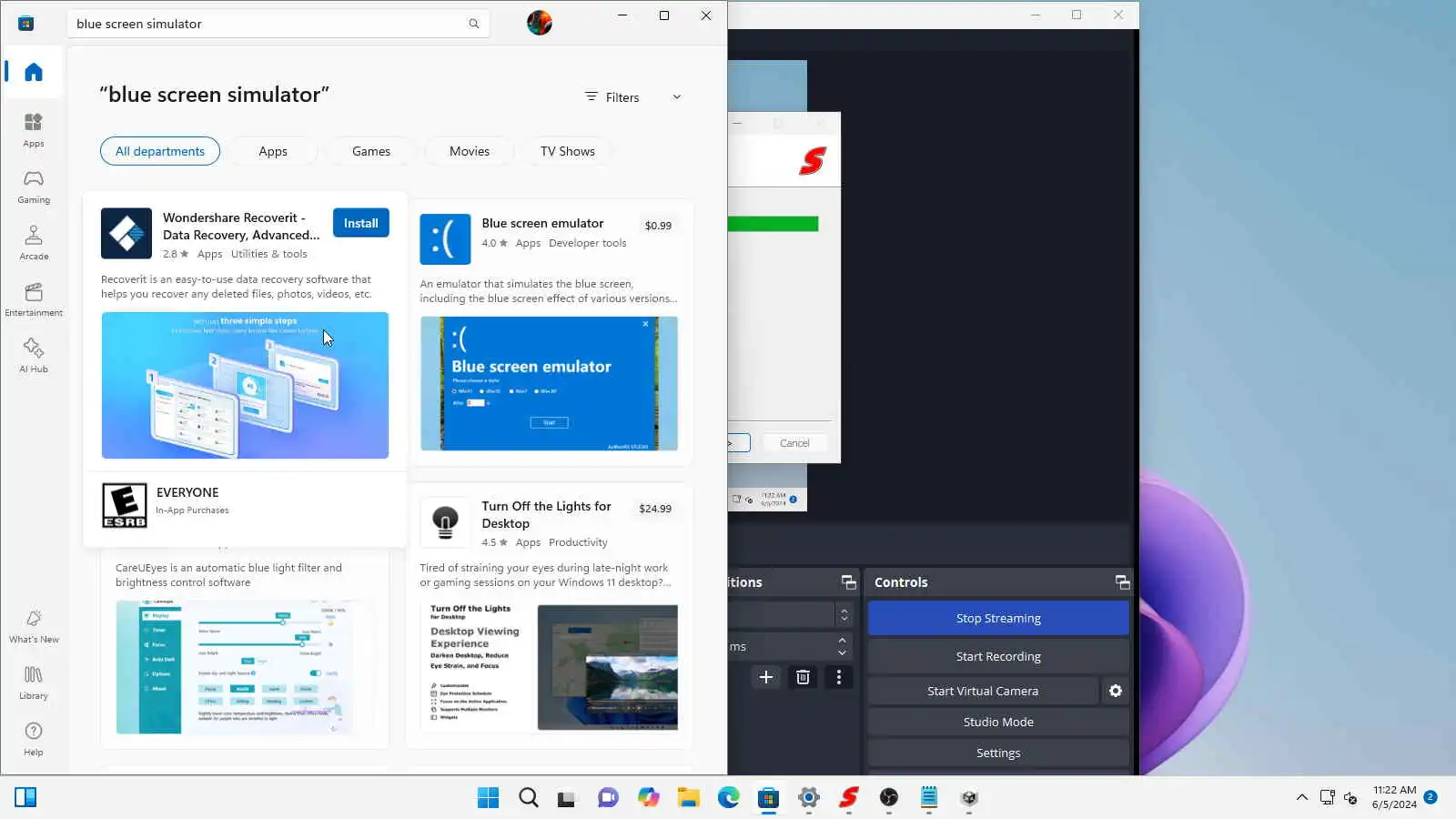
Task: Click the $24.99 price of Turn Off the Lights
Action: pyautogui.click(x=655, y=509)
